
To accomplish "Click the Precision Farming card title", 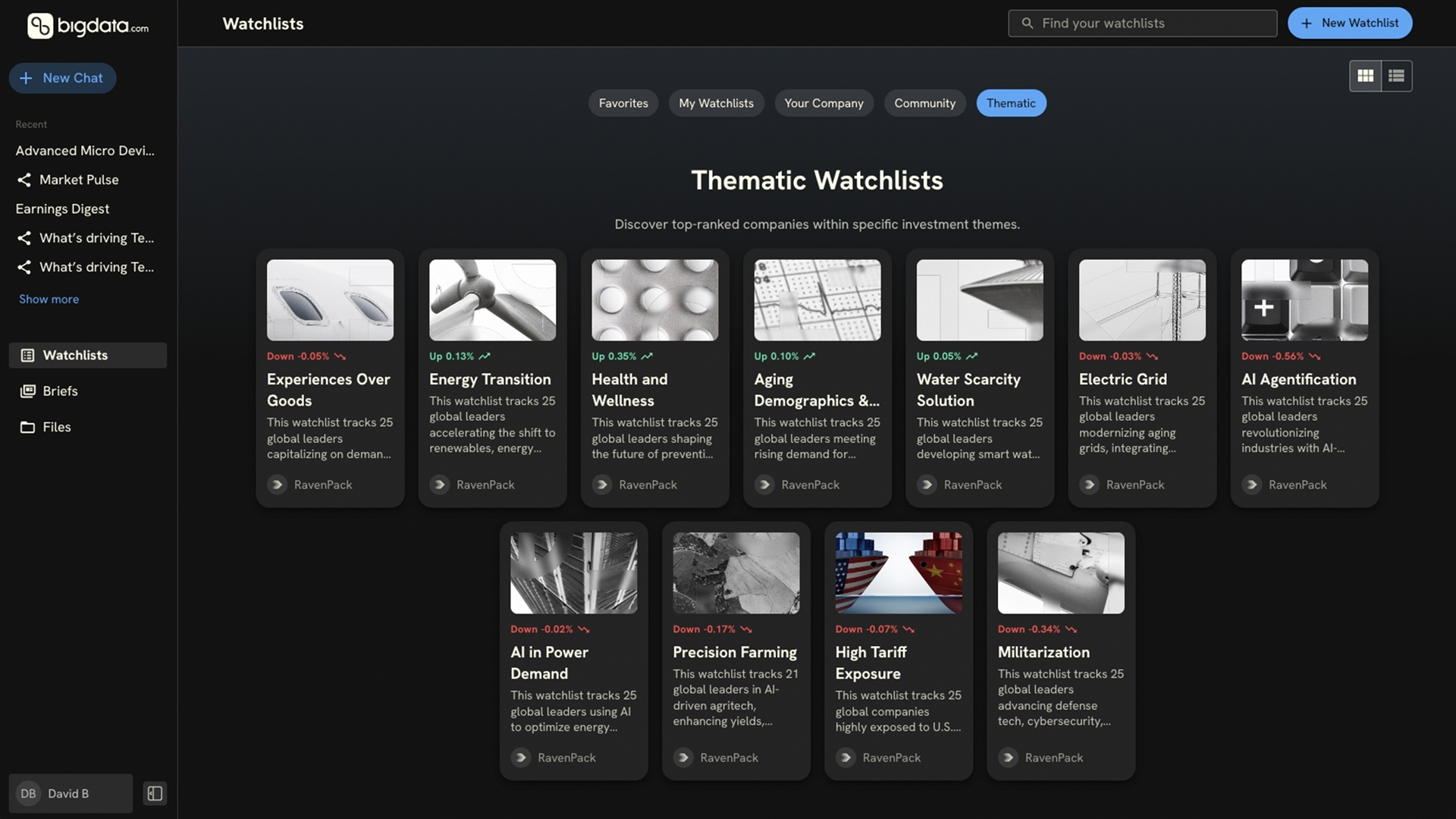I will tap(735, 652).
